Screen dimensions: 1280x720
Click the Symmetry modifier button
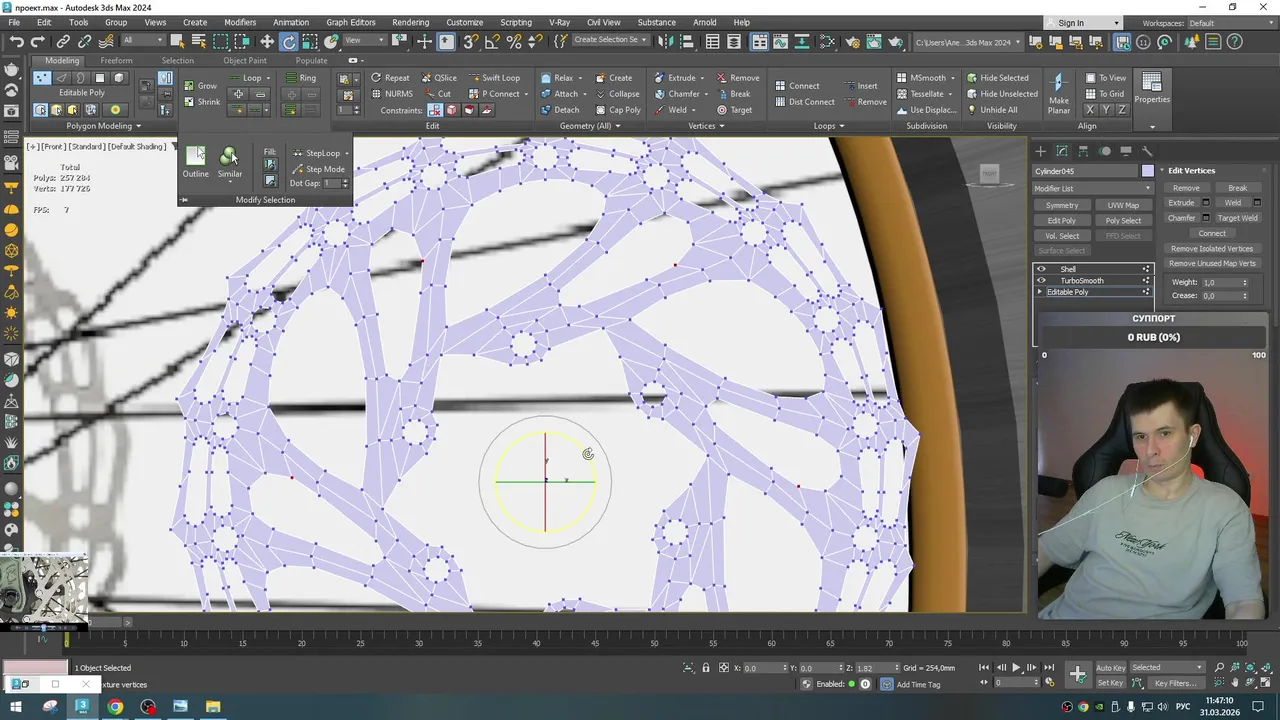(x=1061, y=206)
